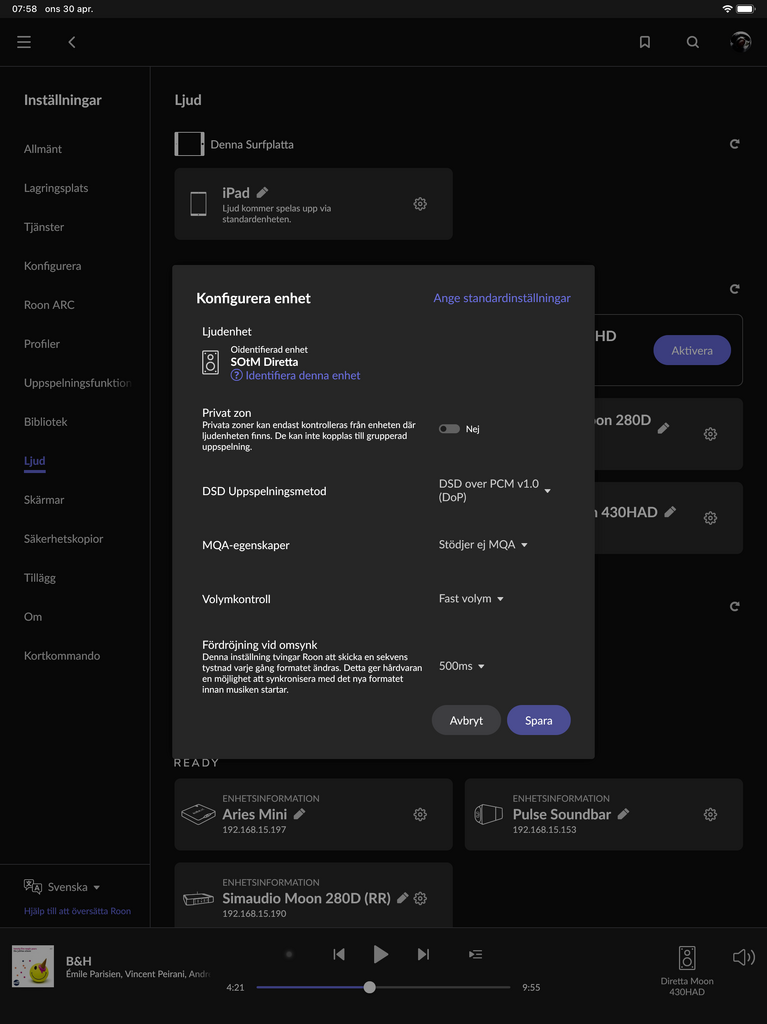Click the playback progress slider handle
Image resolution: width=767 pixels, height=1024 pixels.
pyautogui.click(x=370, y=987)
